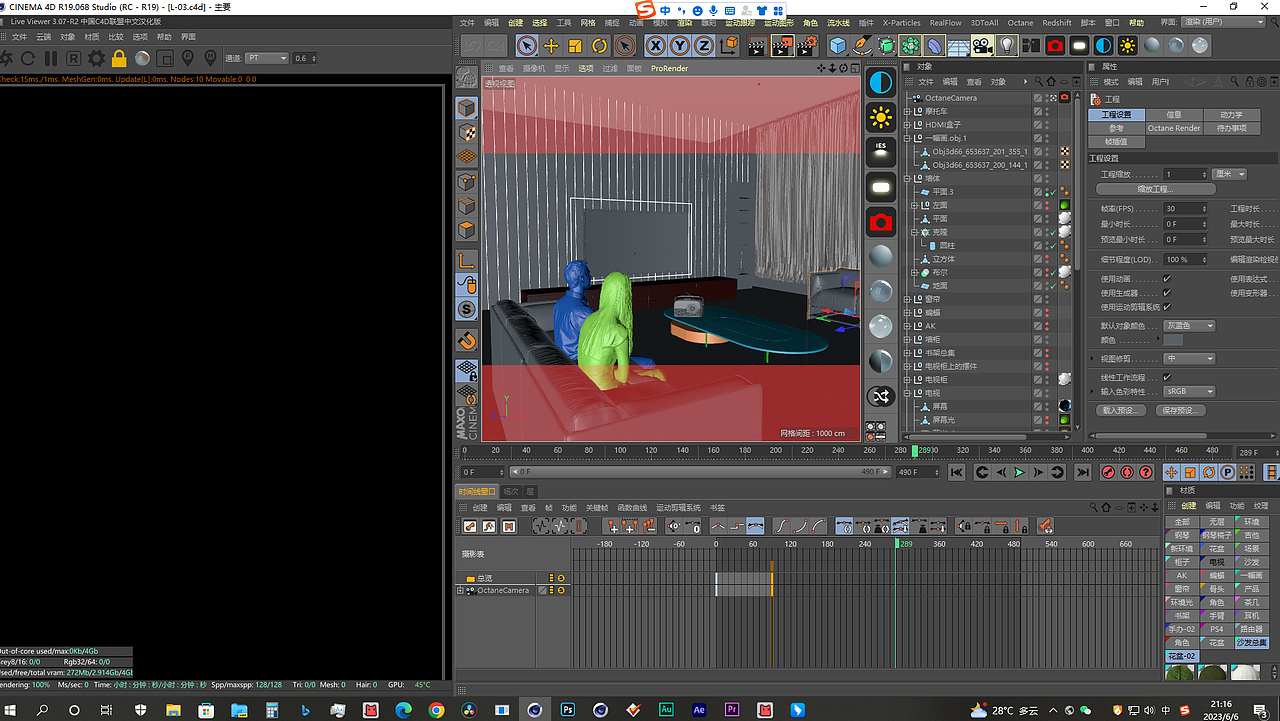Open the 视图修剪 dropdown
Viewport: 1280px width, 721px height.
pos(1190,358)
